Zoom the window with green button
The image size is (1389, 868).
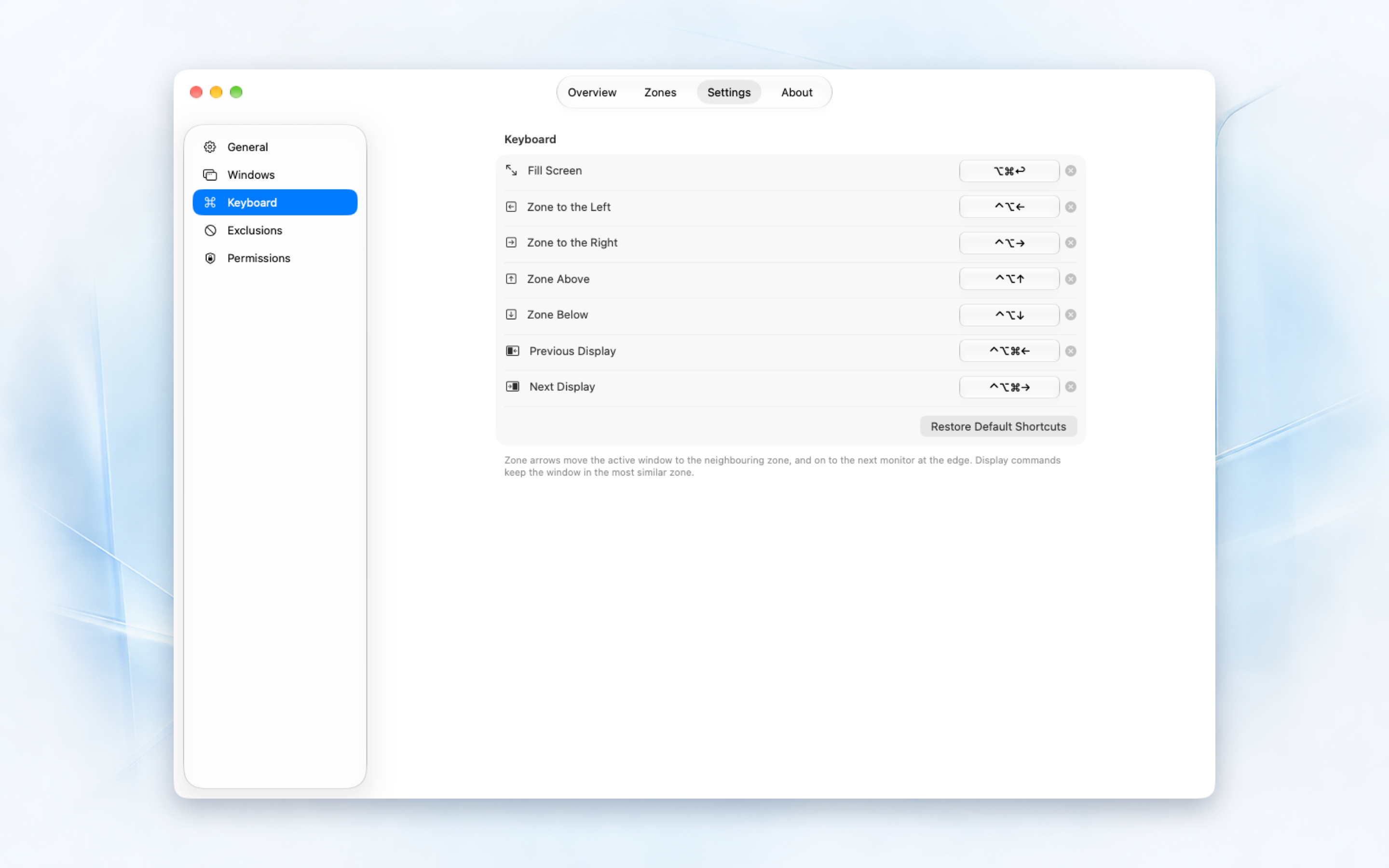coord(236,92)
